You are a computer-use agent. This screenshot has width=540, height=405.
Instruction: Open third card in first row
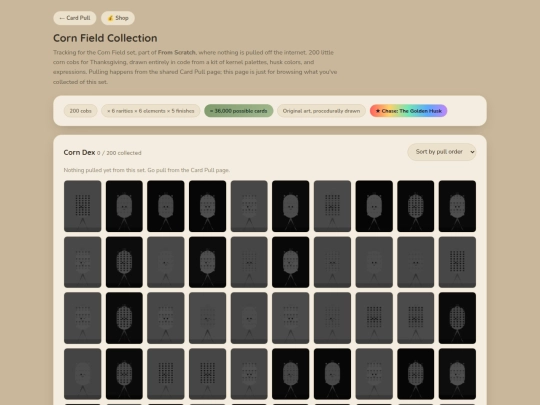pos(166,206)
